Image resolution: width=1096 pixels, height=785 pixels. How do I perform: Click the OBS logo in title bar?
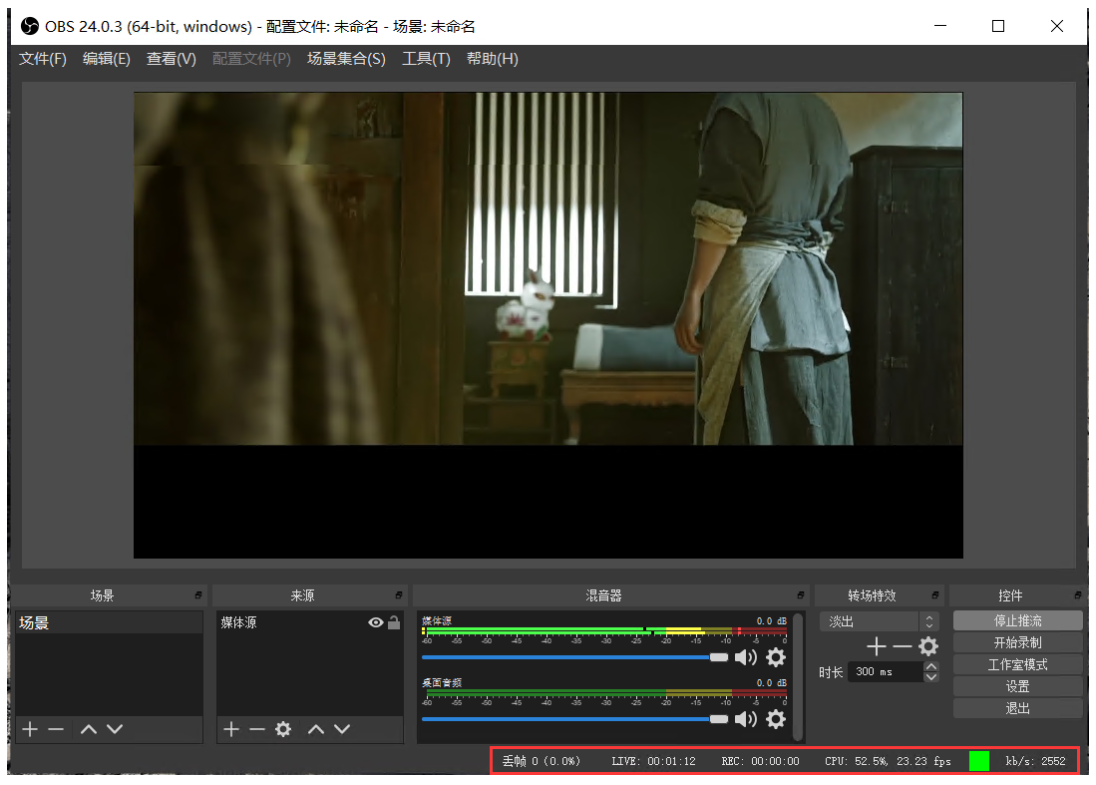[29, 27]
